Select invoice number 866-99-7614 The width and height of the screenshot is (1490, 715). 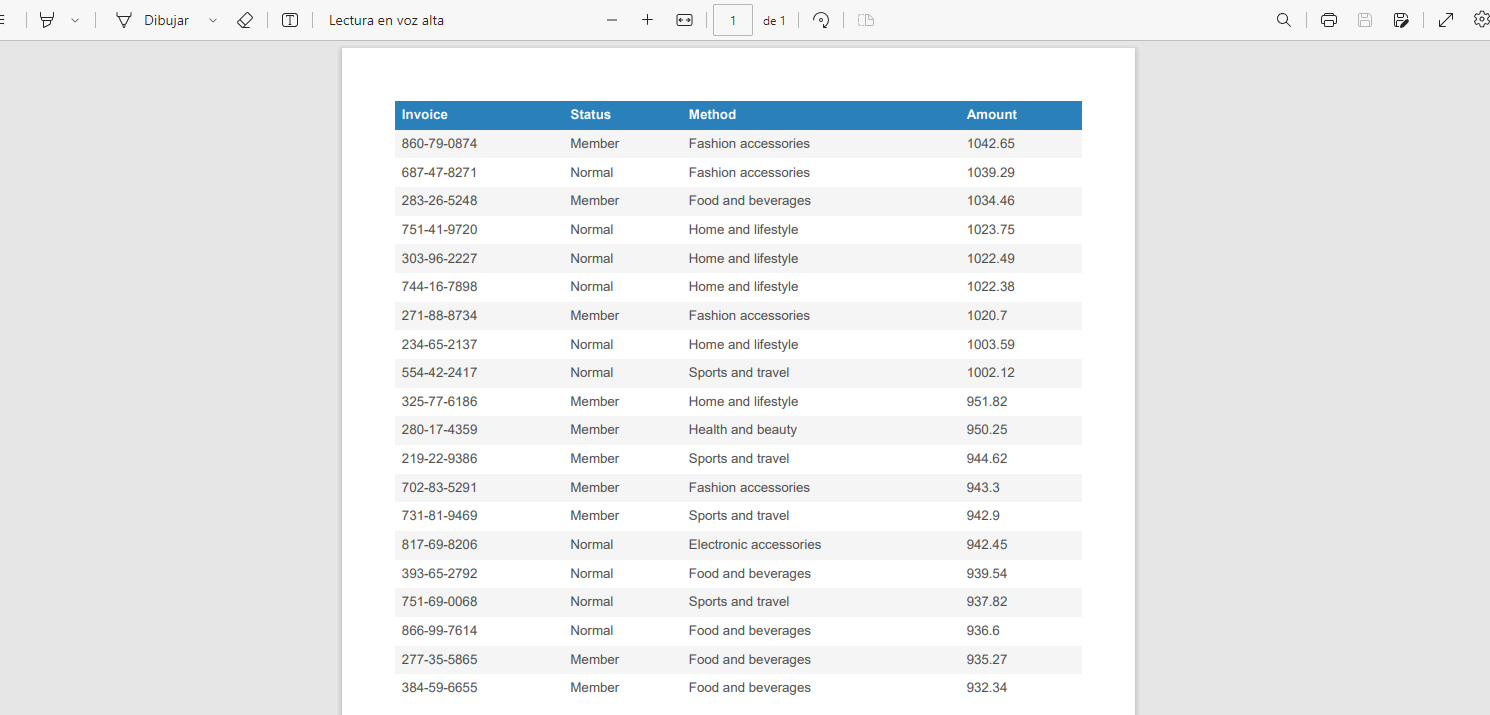[439, 631]
